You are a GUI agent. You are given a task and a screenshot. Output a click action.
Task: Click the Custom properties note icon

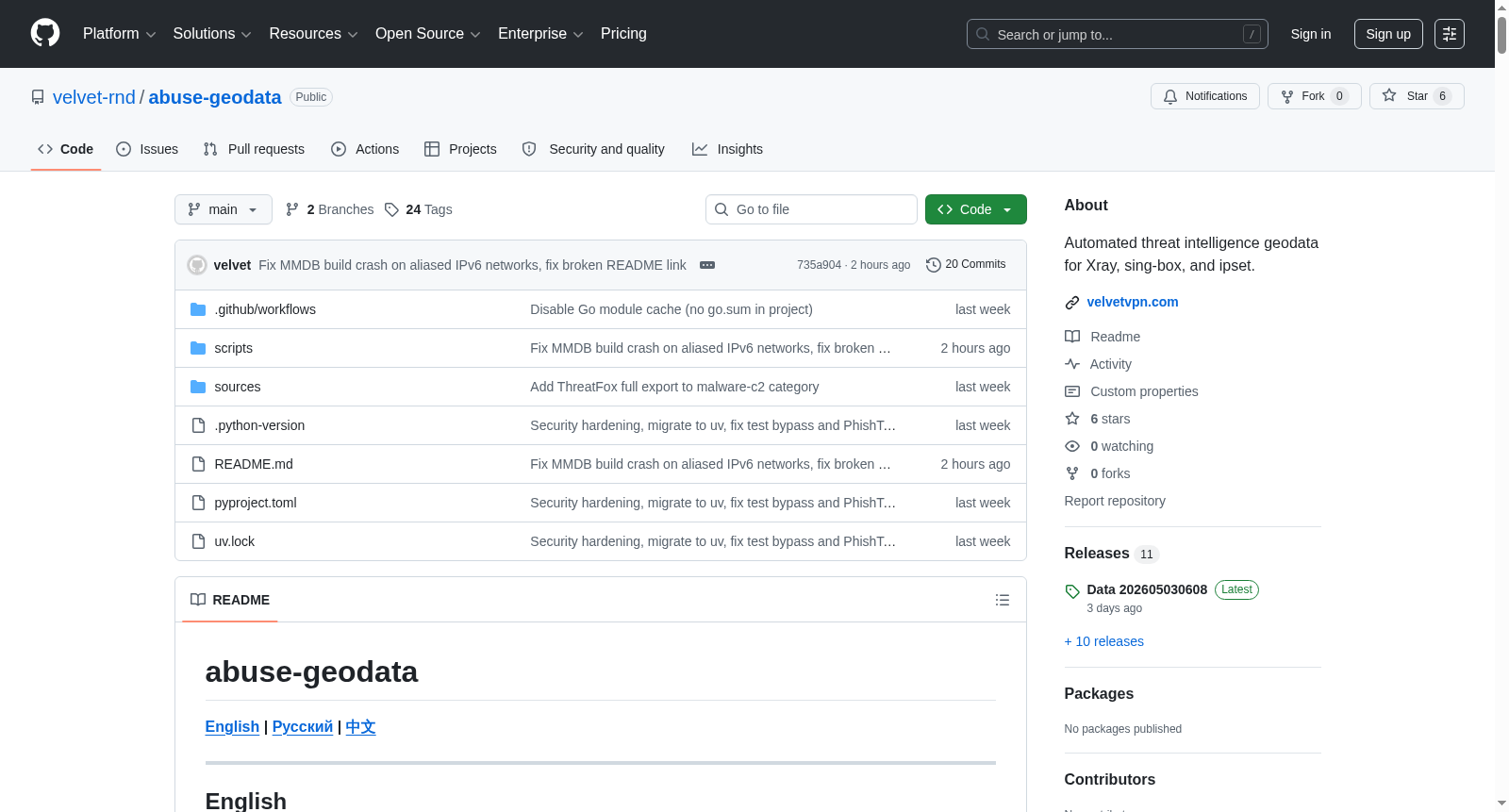coord(1072,391)
